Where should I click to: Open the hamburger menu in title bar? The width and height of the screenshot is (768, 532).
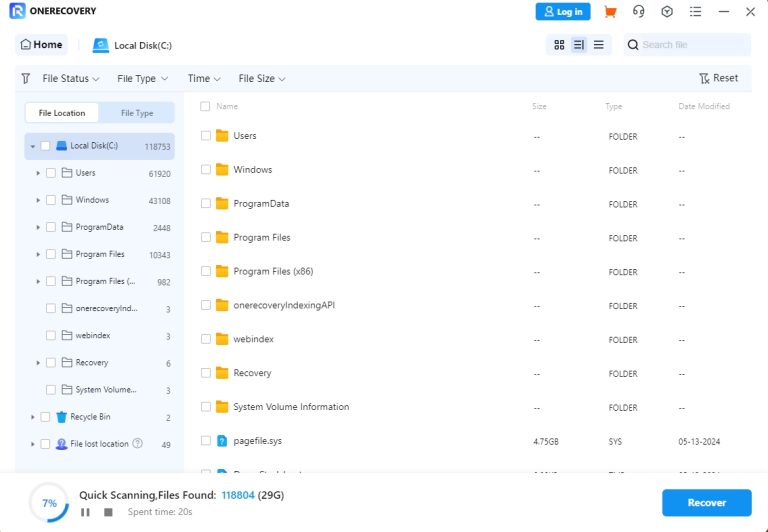695,12
